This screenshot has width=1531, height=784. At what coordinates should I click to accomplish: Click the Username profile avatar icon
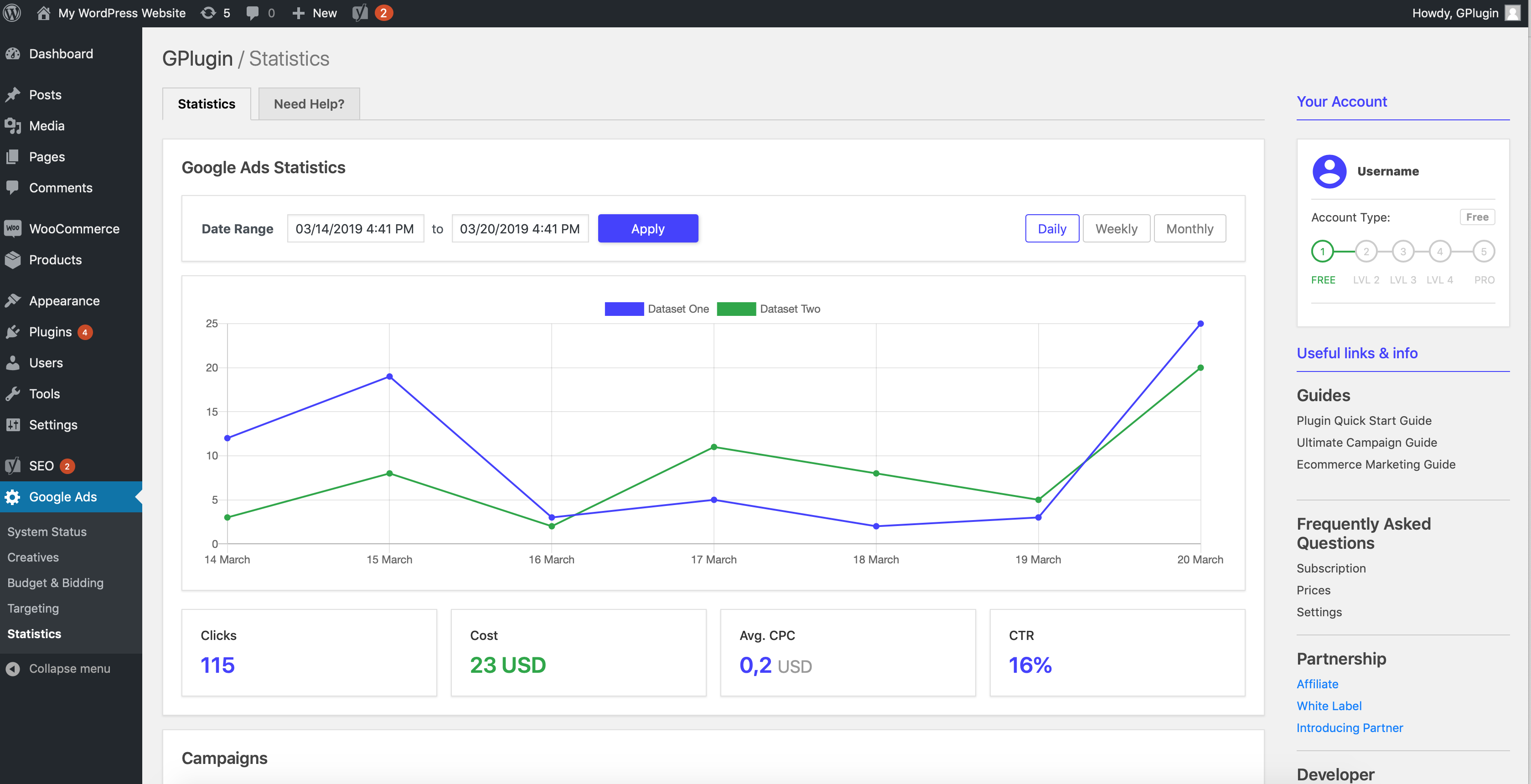[1329, 171]
